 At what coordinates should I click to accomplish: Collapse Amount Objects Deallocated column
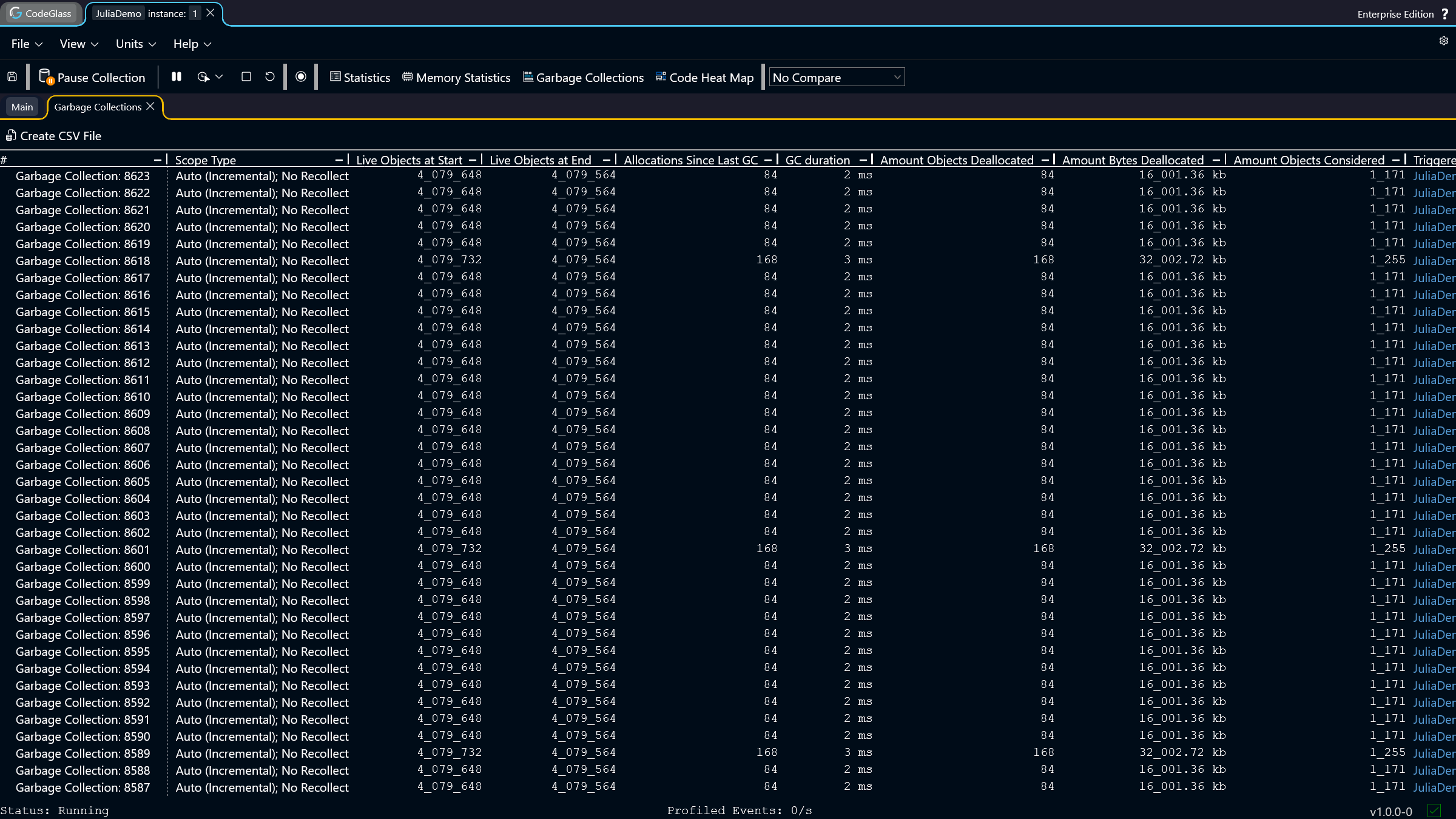(x=1045, y=160)
